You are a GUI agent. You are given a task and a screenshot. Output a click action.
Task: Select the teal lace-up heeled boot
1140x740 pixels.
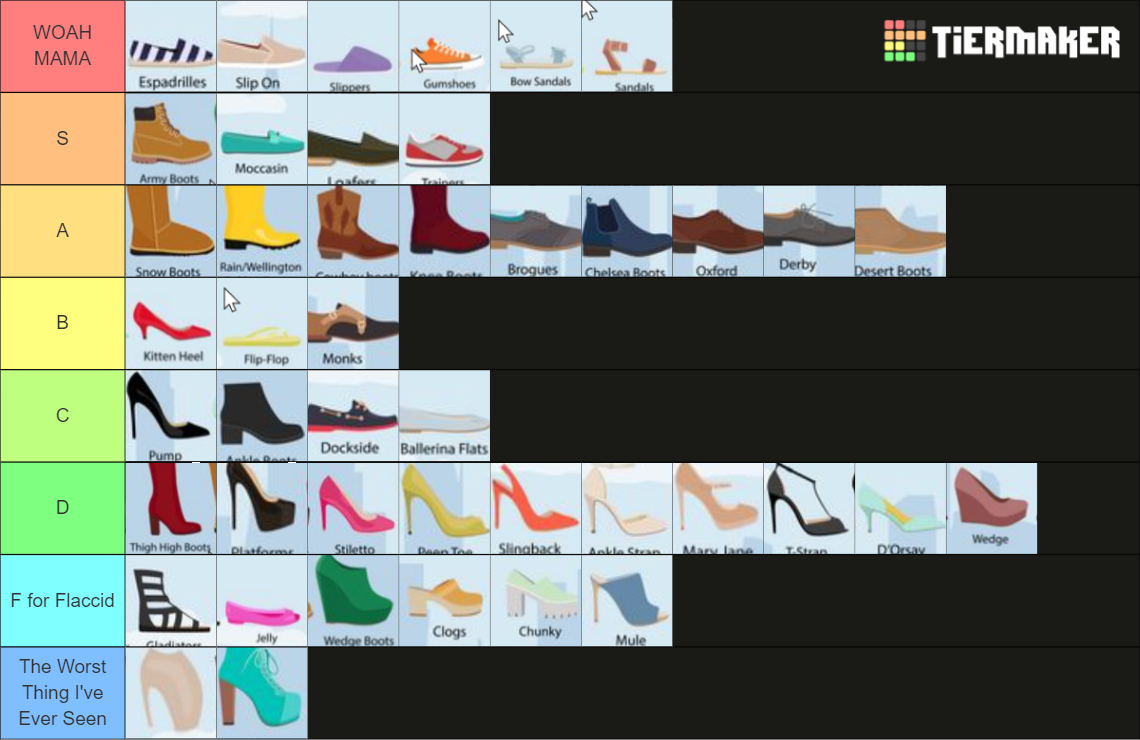tap(261, 692)
